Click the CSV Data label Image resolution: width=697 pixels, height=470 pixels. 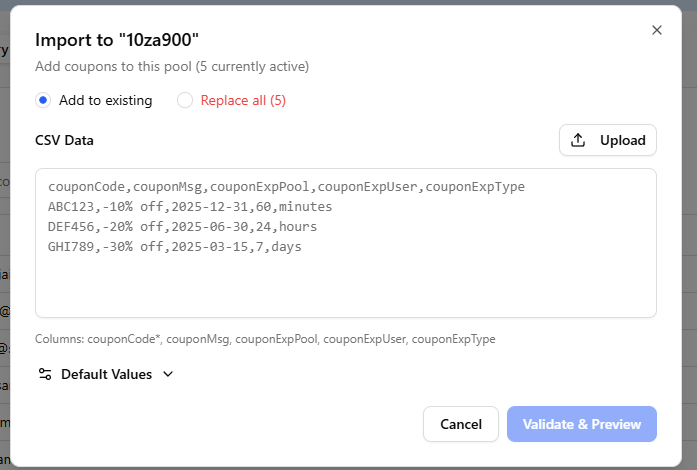(64, 141)
